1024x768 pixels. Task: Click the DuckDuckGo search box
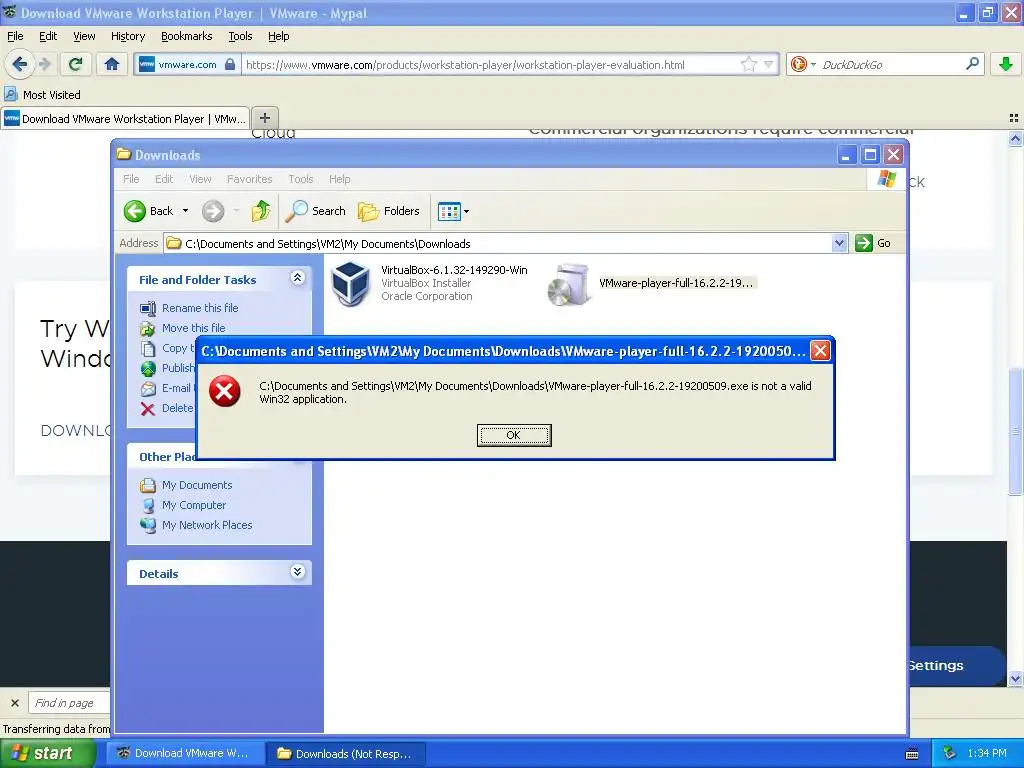[x=891, y=64]
